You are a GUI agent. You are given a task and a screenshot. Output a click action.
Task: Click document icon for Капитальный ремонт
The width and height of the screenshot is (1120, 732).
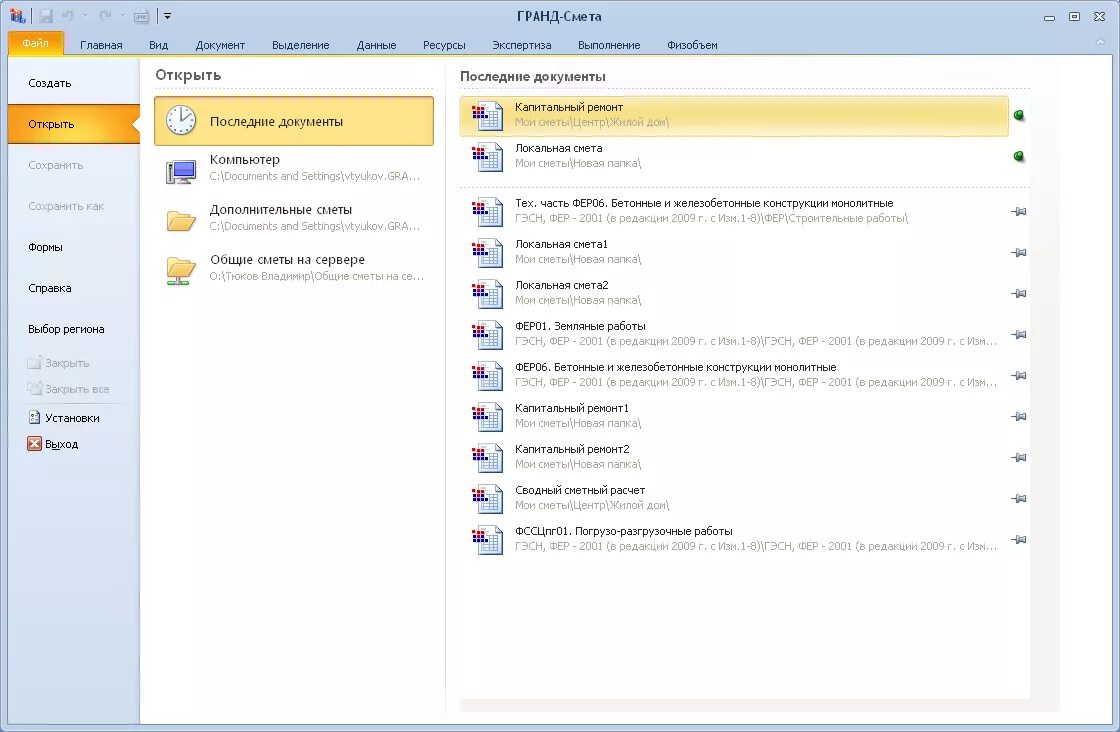(x=487, y=116)
